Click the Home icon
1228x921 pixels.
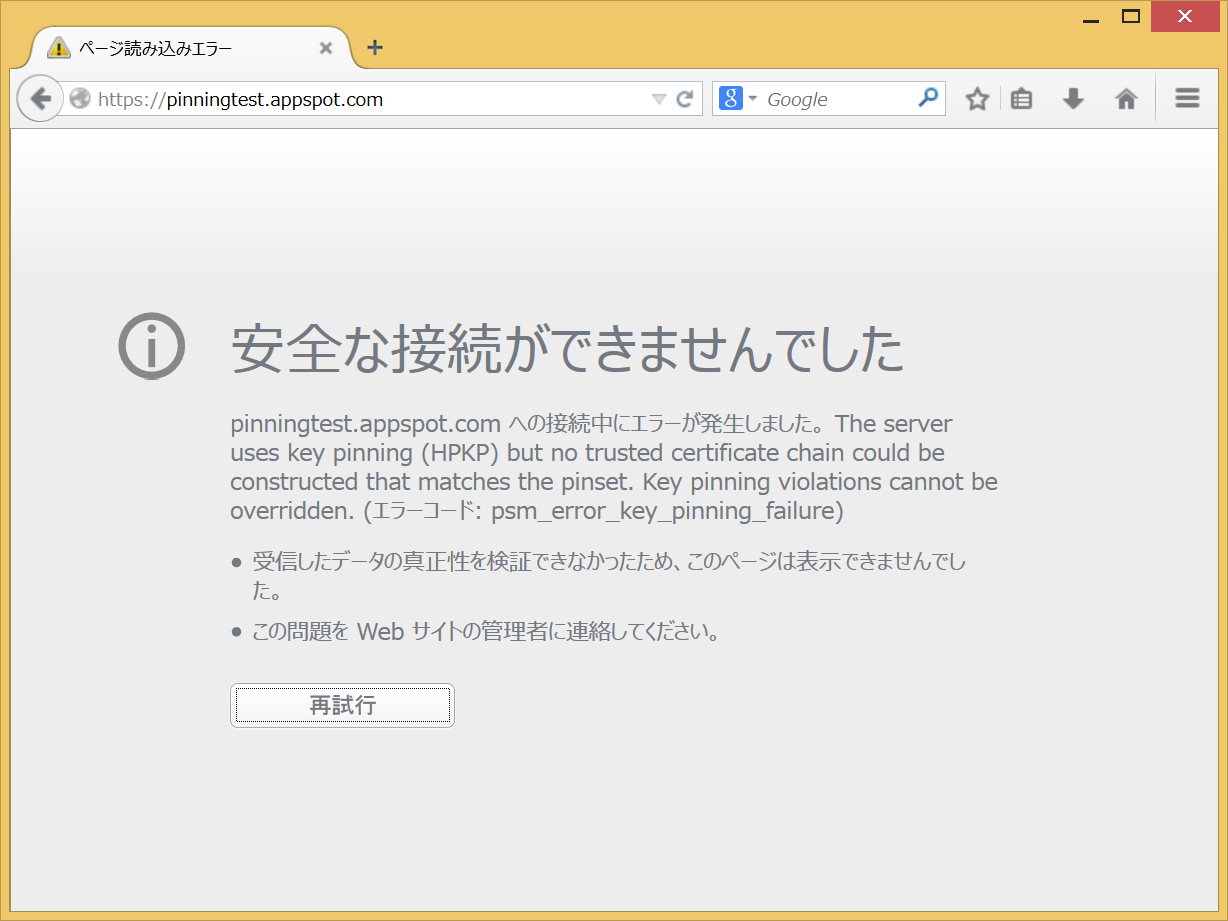coord(1126,98)
